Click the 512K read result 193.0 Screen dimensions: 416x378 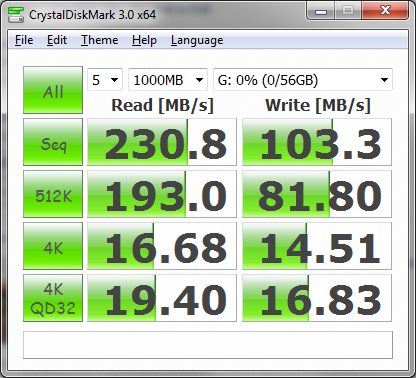click(162, 194)
